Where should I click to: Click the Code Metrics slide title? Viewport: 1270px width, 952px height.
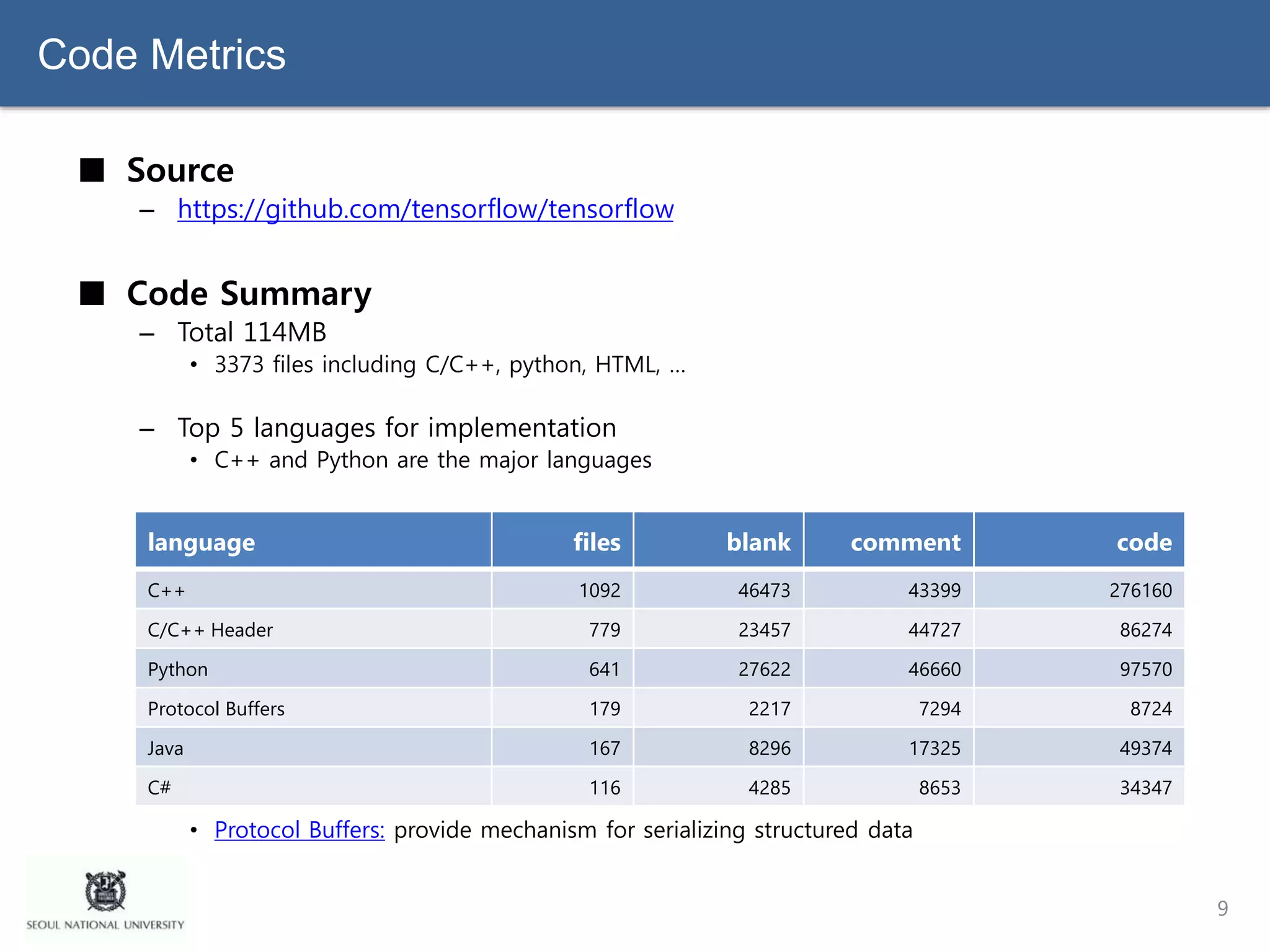[162, 55]
